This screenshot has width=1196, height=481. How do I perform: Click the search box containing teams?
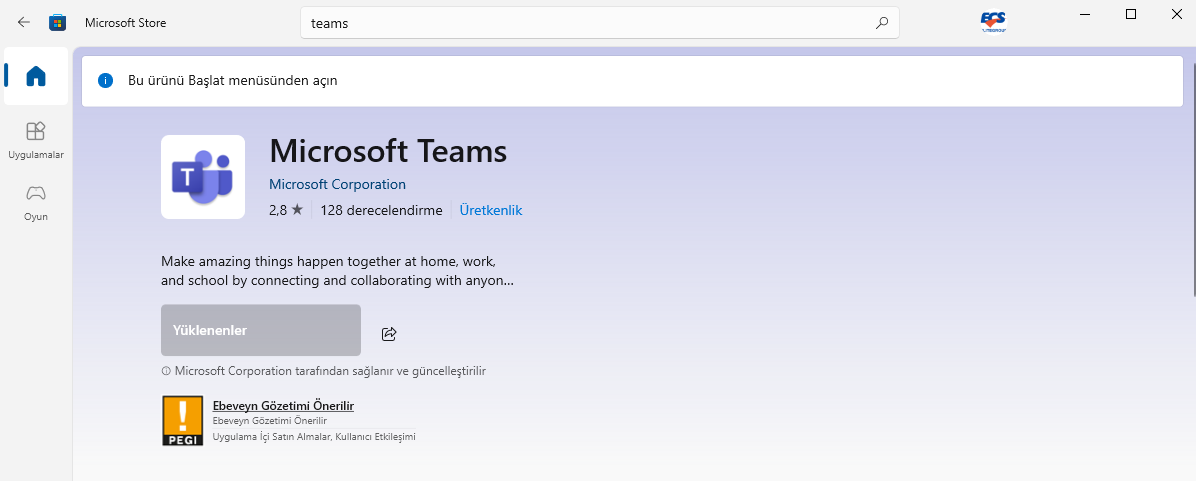coord(590,23)
